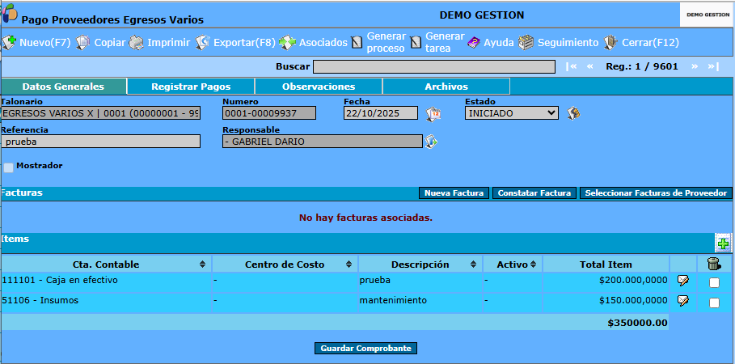The height and width of the screenshot is (364, 735).
Task: Click the Imprimir printer icon
Action: (136, 43)
